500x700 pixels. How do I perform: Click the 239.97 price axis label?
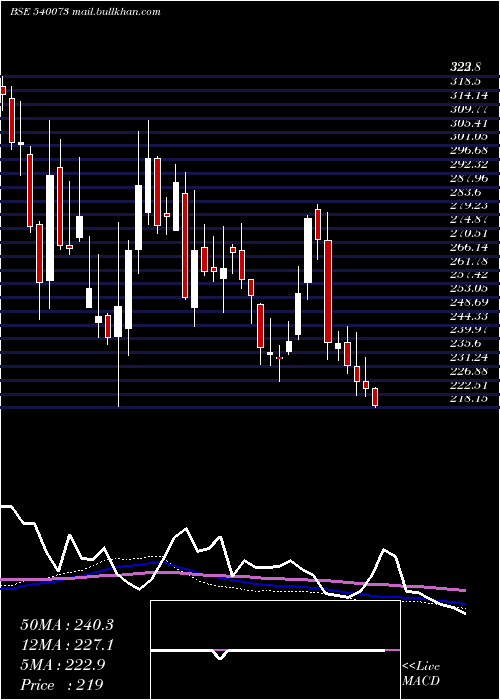469,329
